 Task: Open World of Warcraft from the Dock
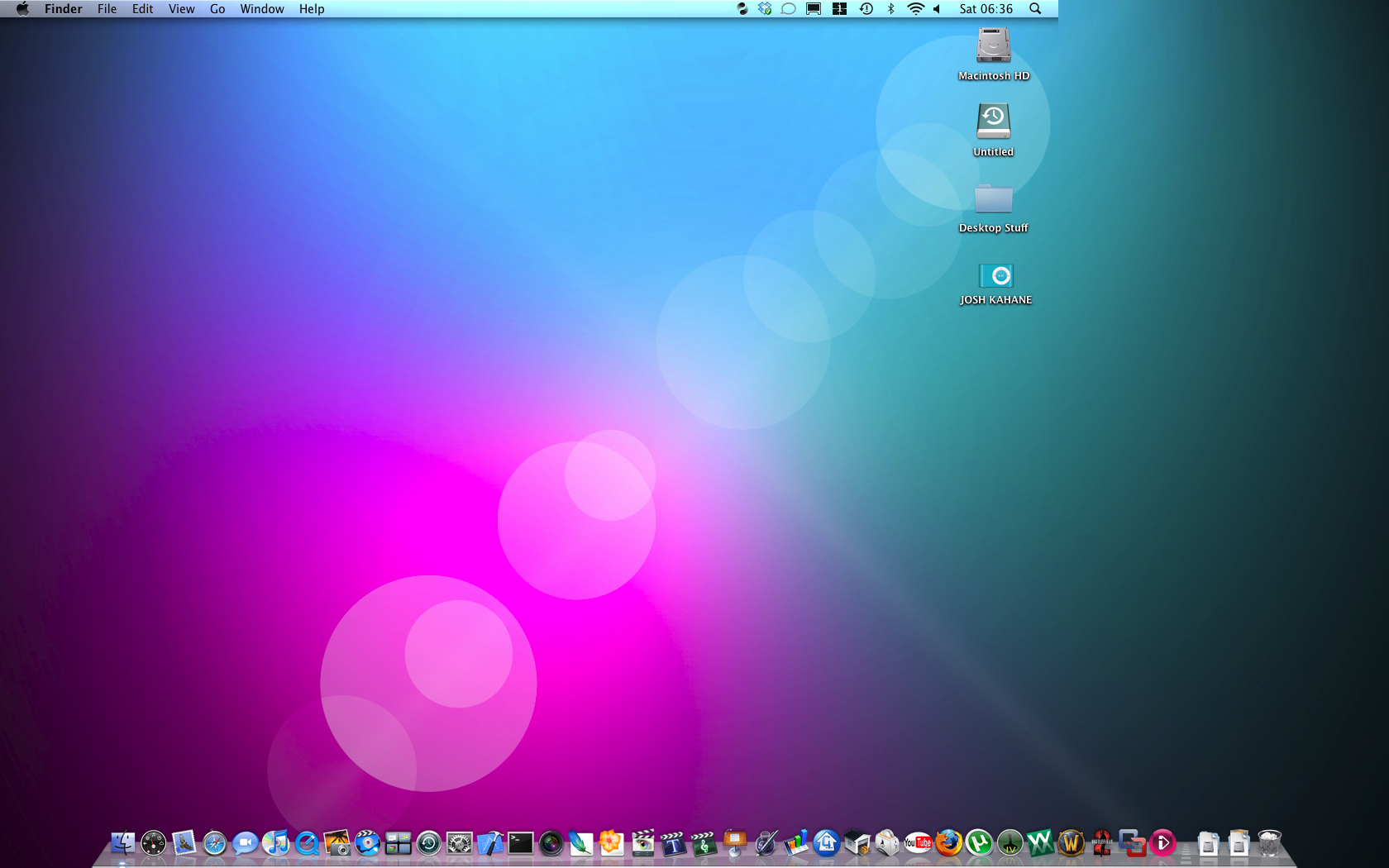[1071, 843]
